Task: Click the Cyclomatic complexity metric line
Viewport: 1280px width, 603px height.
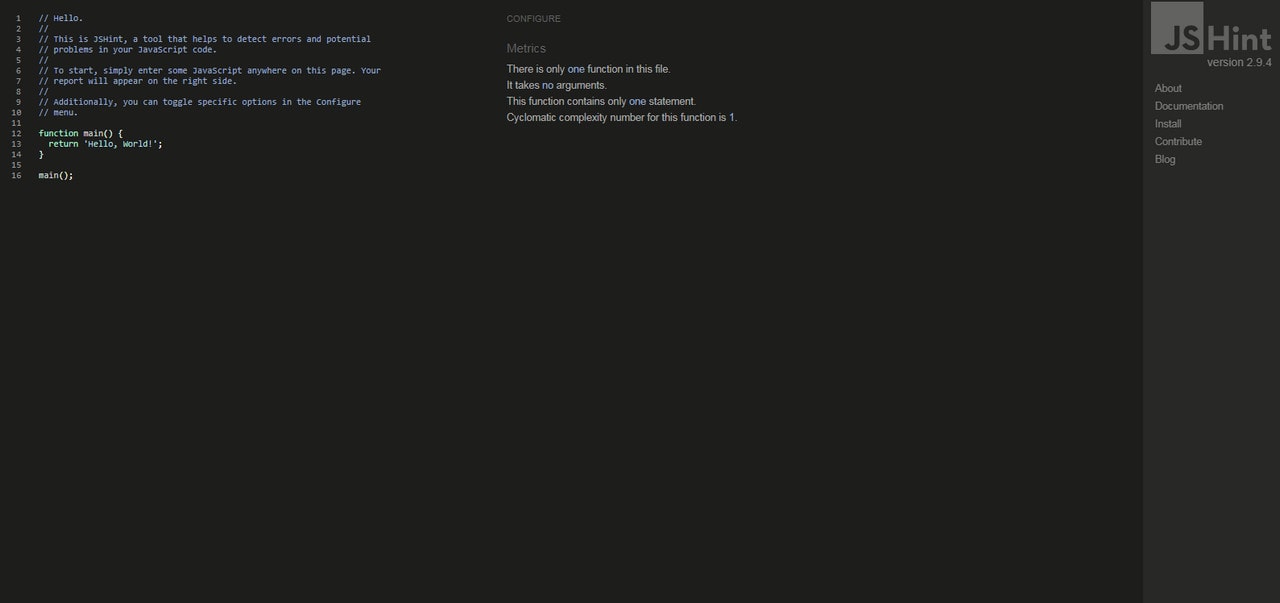Action: (622, 117)
